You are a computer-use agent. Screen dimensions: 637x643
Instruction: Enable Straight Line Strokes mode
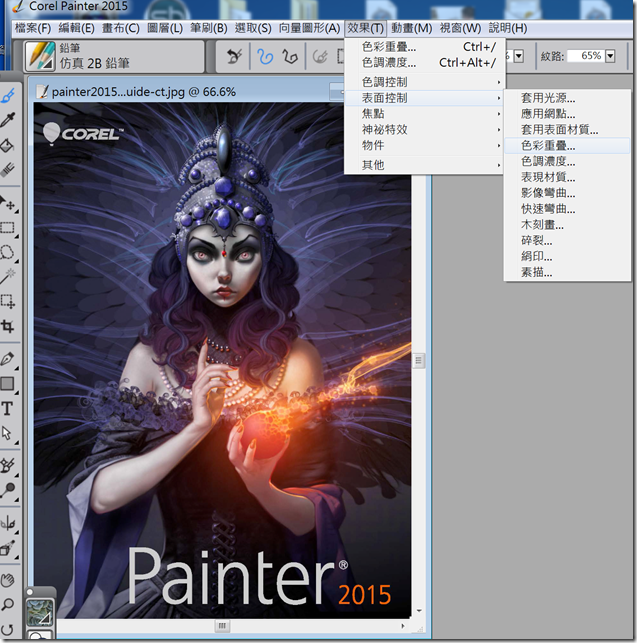pyautogui.click(x=290, y=56)
